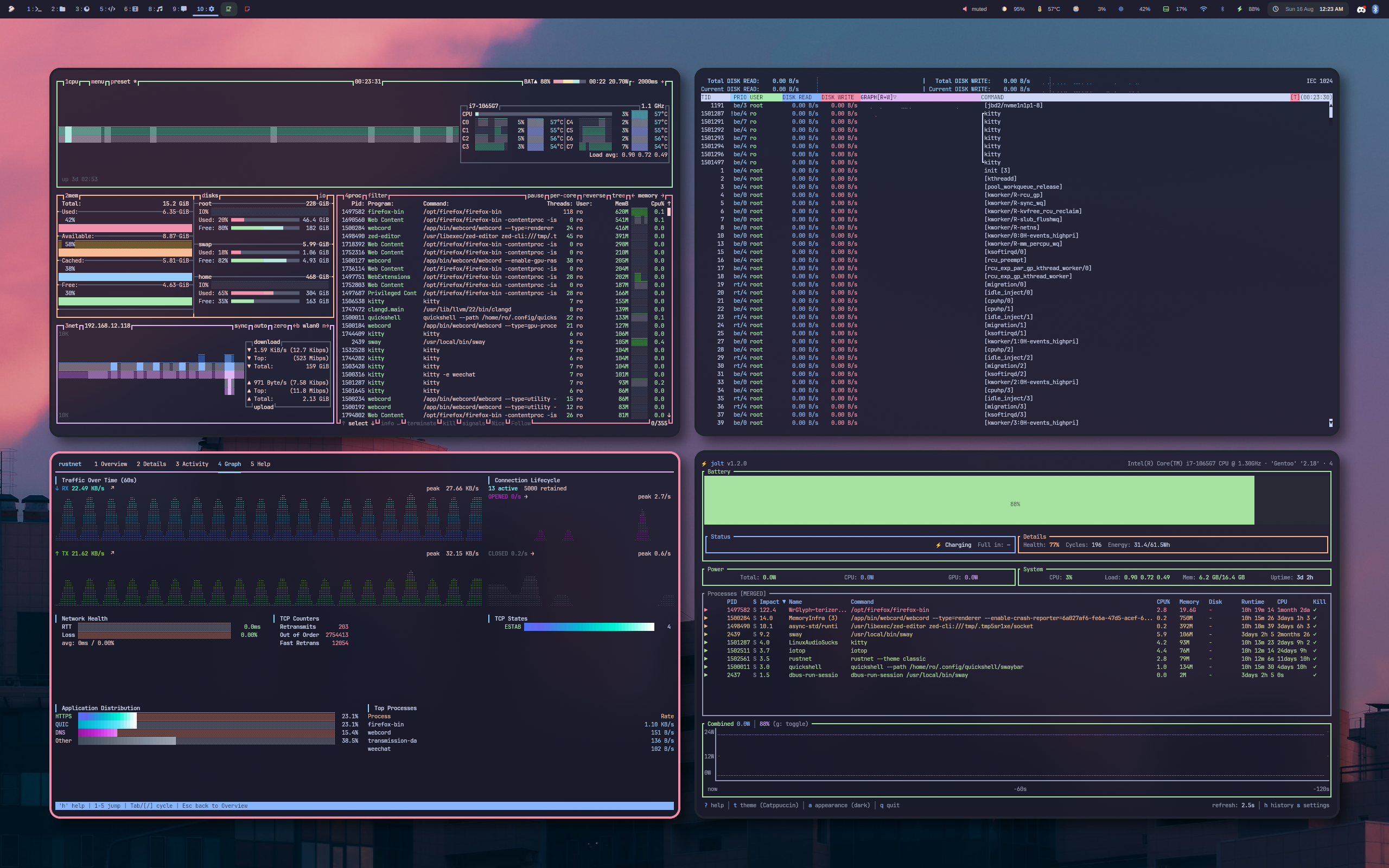Click the CPU chip icon showing 3%
Screen dimensions: 1389x868
(1076, 9)
